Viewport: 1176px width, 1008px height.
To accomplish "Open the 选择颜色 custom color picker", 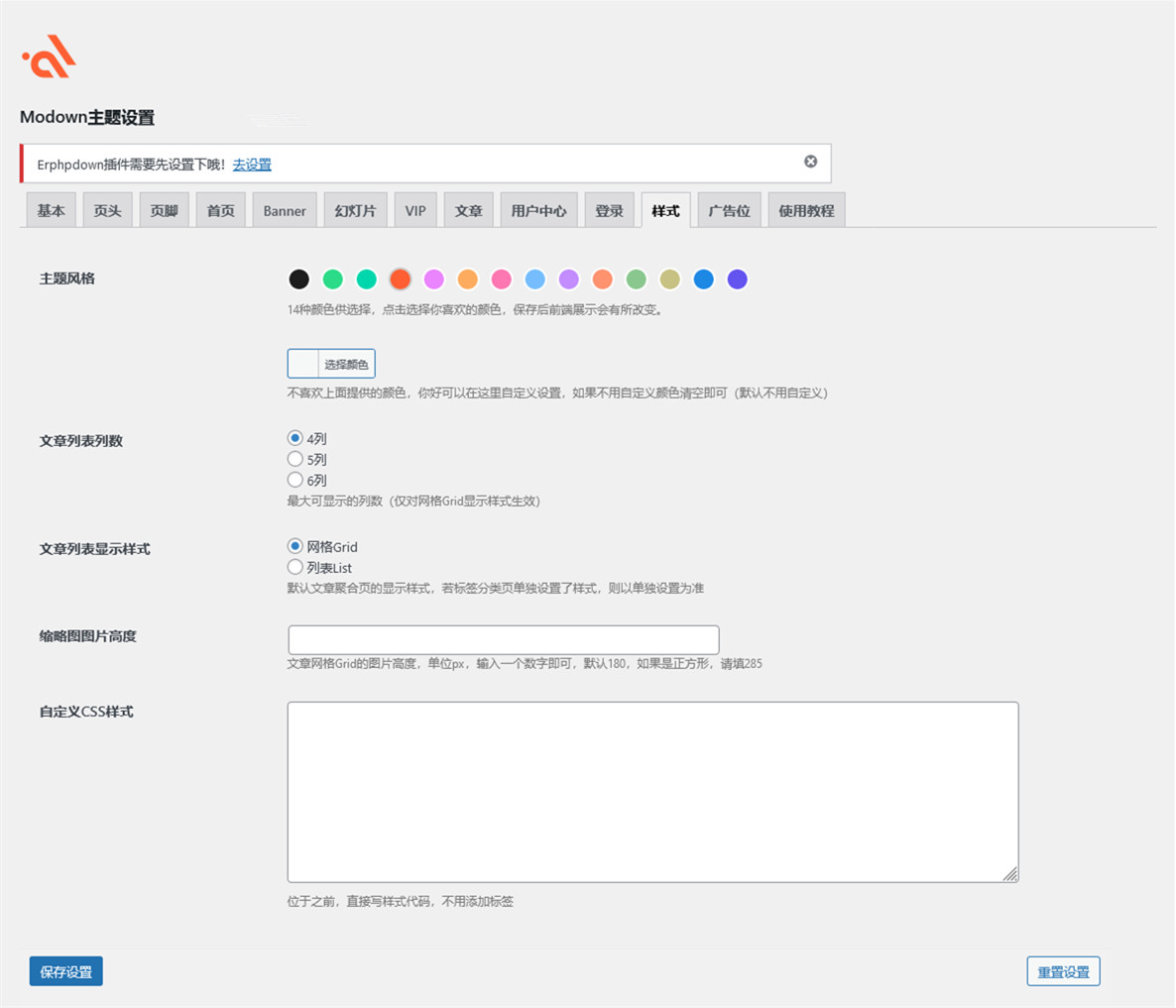I will [331, 364].
